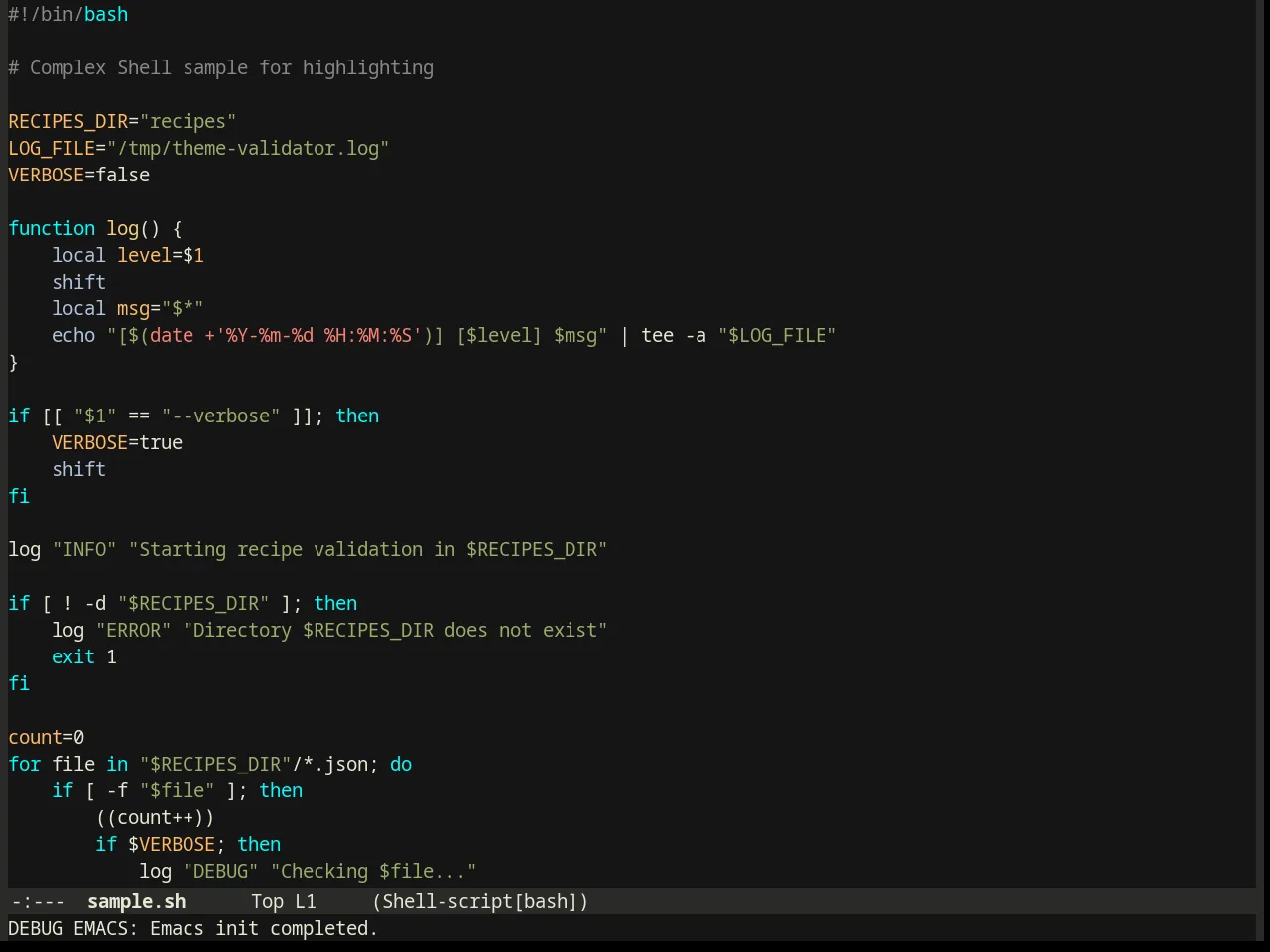The width and height of the screenshot is (1270, 952).
Task: Click the "ERROR" string in the log call
Action: click(x=133, y=630)
